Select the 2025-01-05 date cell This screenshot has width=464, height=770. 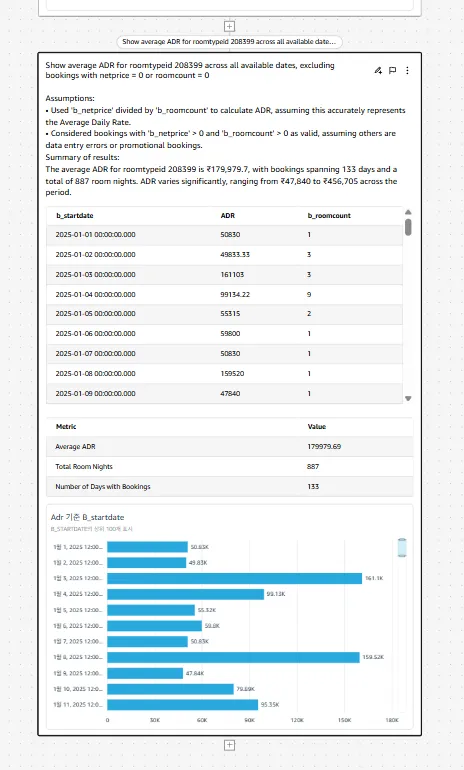(95, 314)
